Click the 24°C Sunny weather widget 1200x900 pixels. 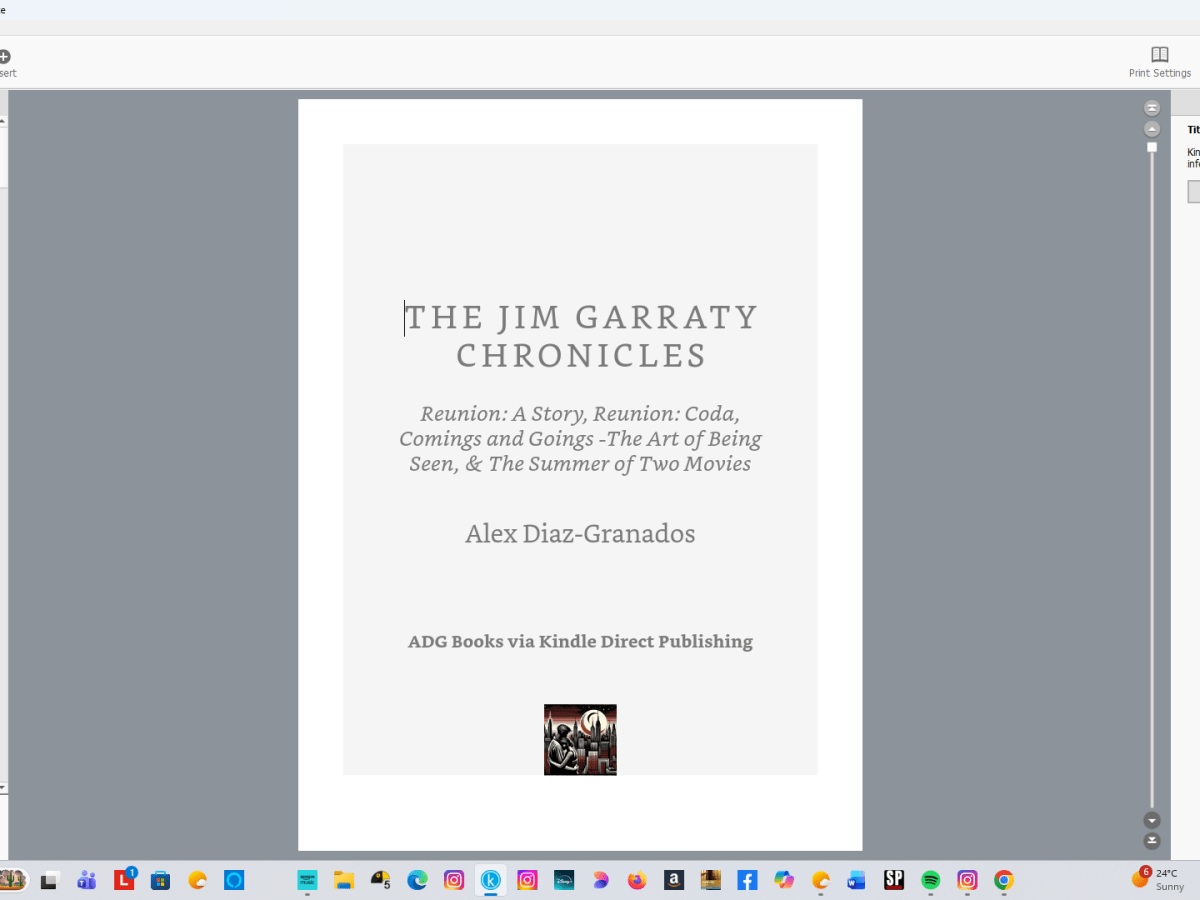1155,880
